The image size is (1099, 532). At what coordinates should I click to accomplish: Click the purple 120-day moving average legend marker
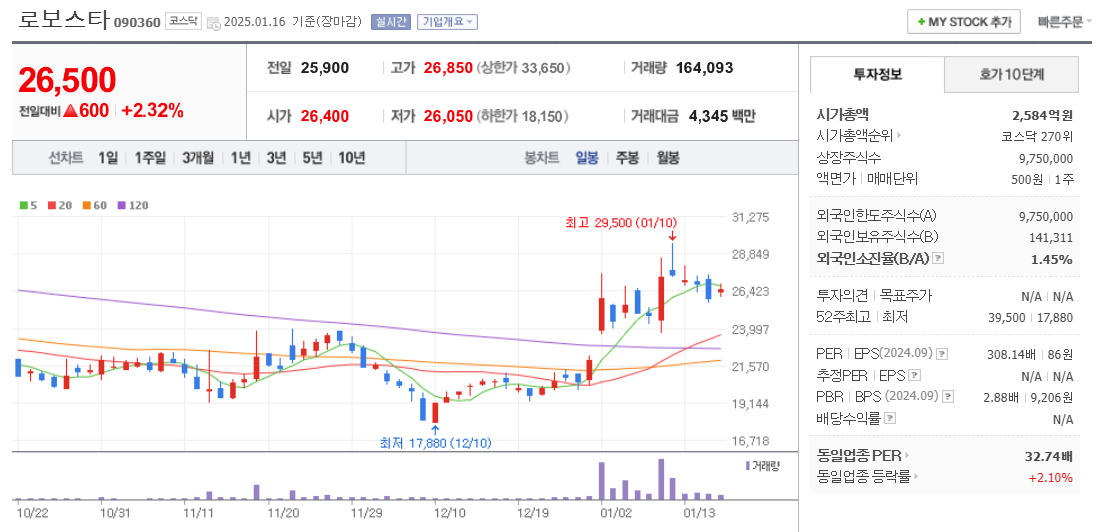tap(121, 205)
